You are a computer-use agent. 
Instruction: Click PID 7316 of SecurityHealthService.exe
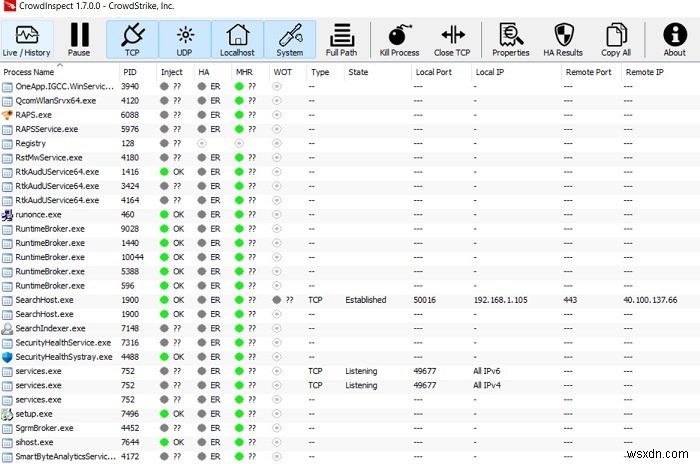click(130, 343)
